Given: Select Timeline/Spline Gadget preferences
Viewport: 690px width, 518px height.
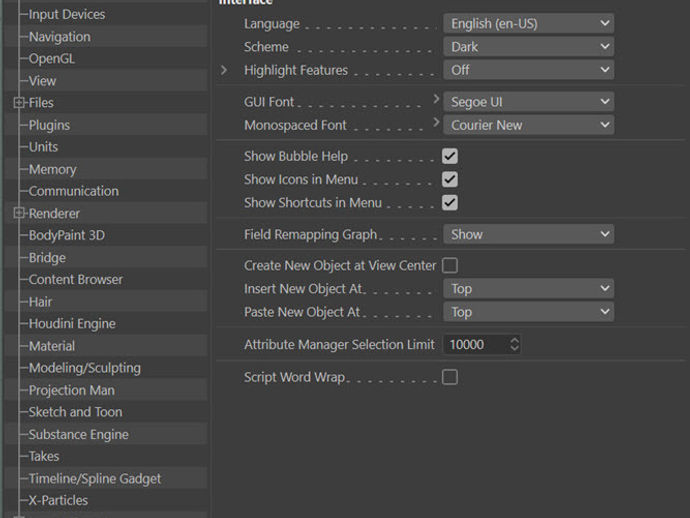Looking at the screenshot, I should coord(95,479).
